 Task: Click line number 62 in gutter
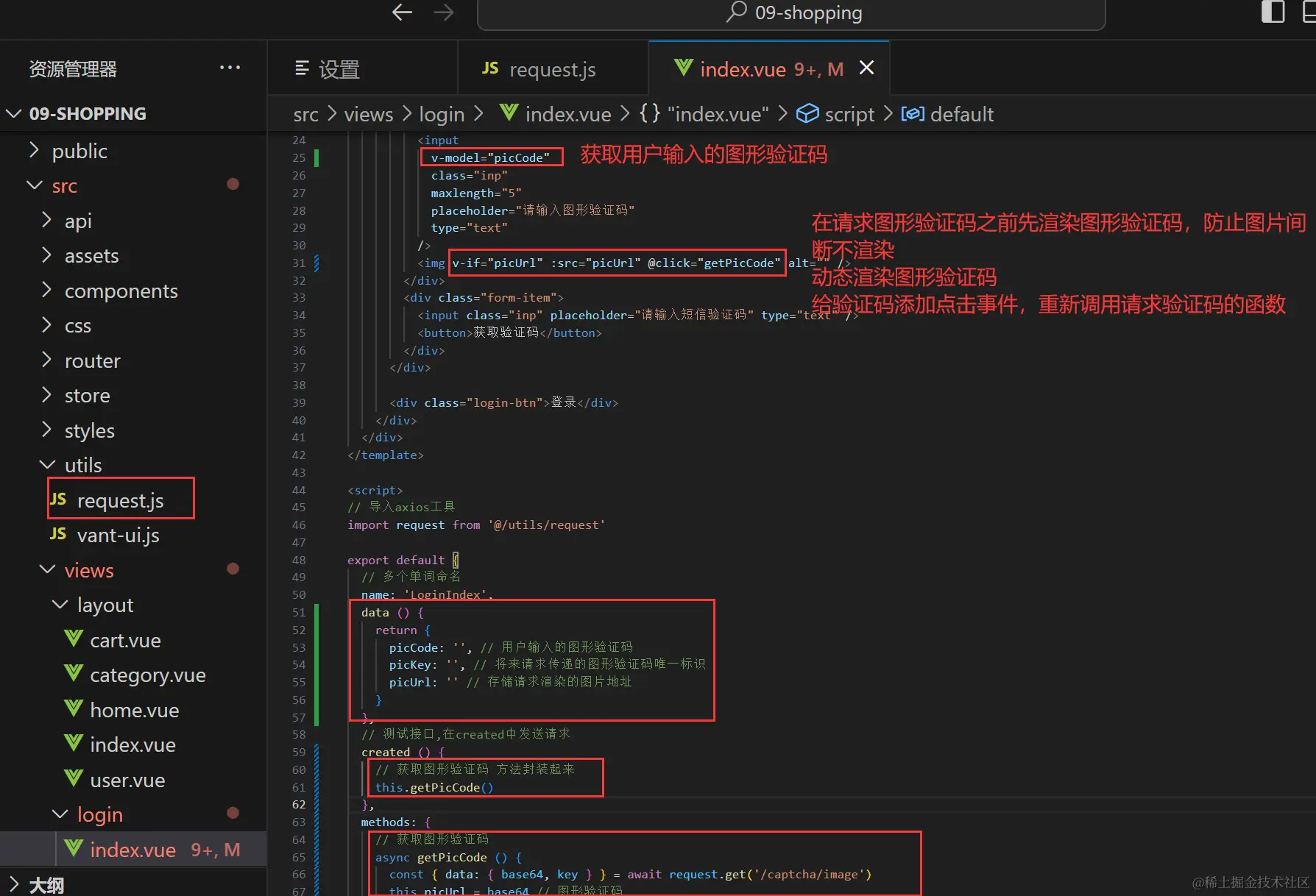[299, 805]
